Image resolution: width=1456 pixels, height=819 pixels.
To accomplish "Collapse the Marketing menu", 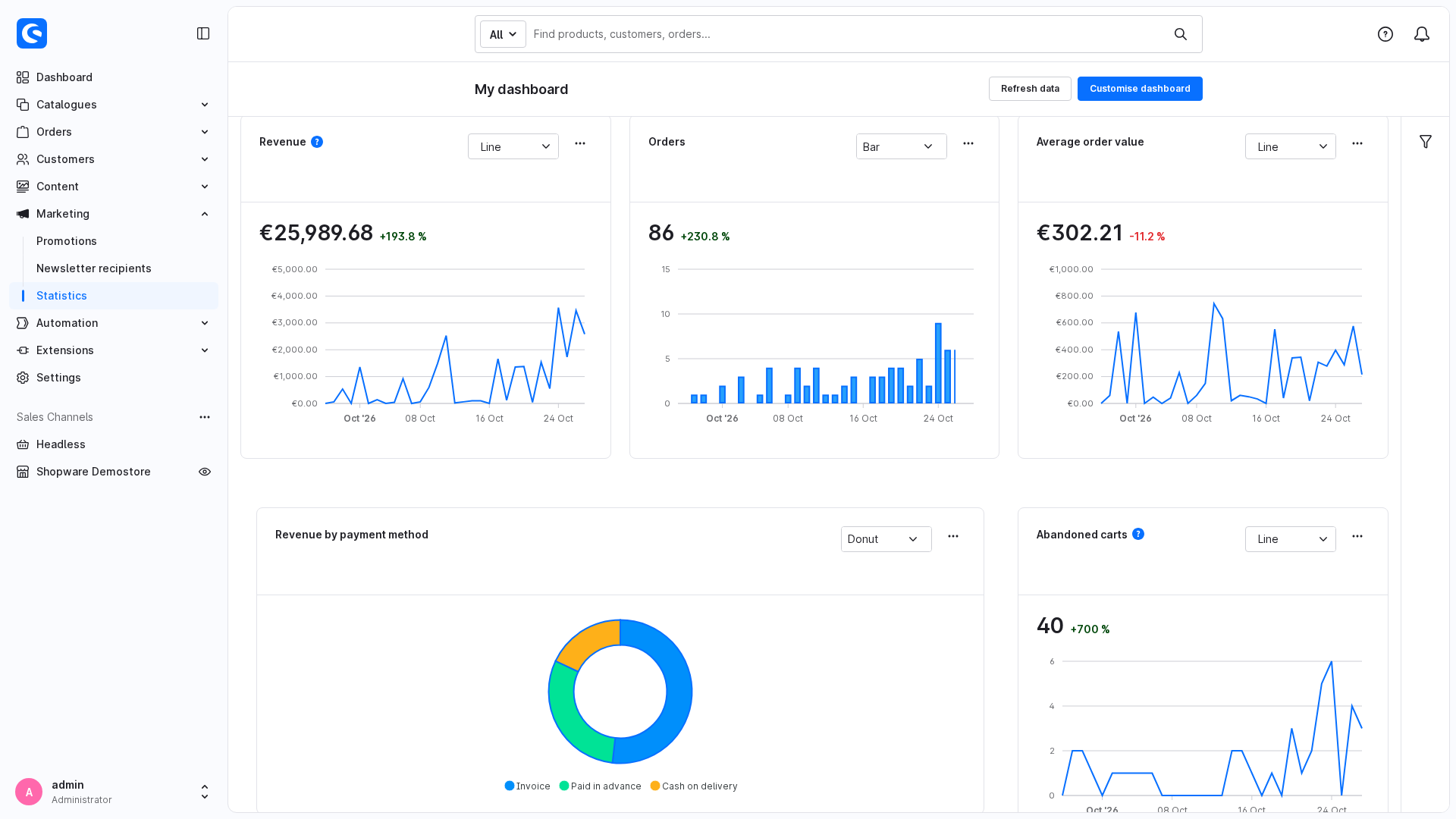I will click(x=114, y=214).
